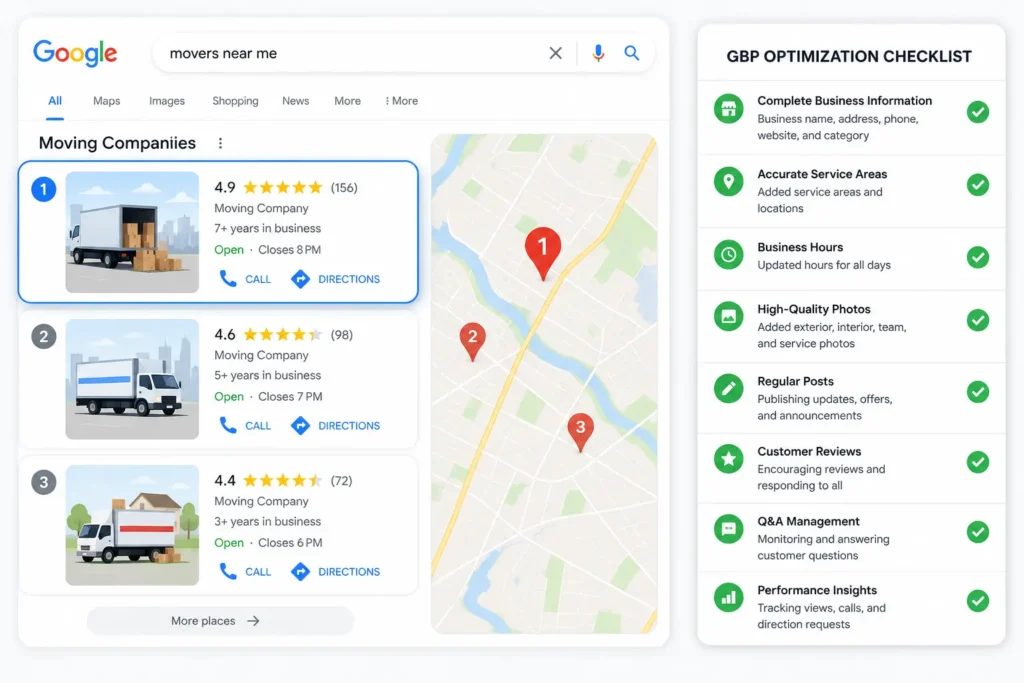Click the clock icon for Business Hours
The height and width of the screenshot is (683, 1024).
728,254
